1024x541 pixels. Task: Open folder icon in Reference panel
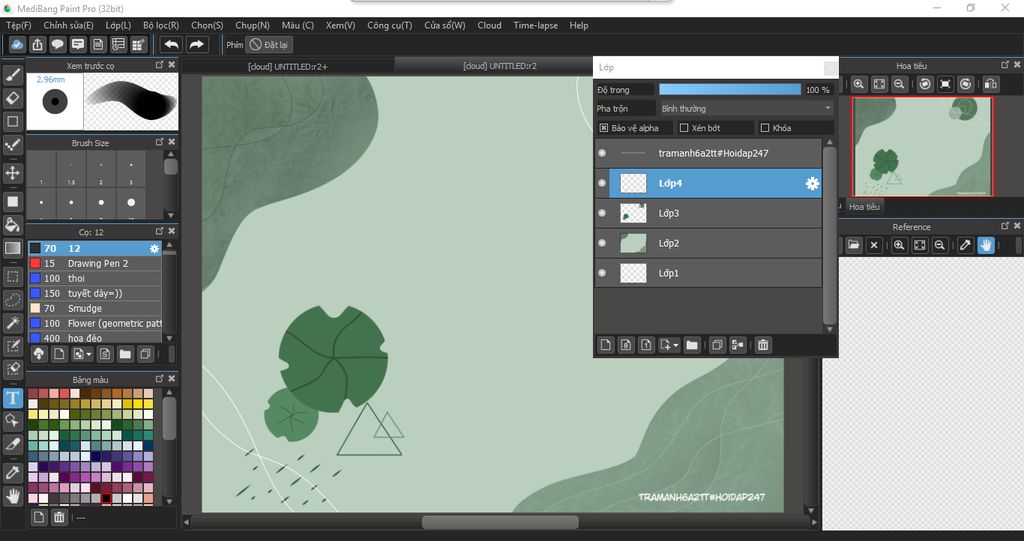coord(854,245)
